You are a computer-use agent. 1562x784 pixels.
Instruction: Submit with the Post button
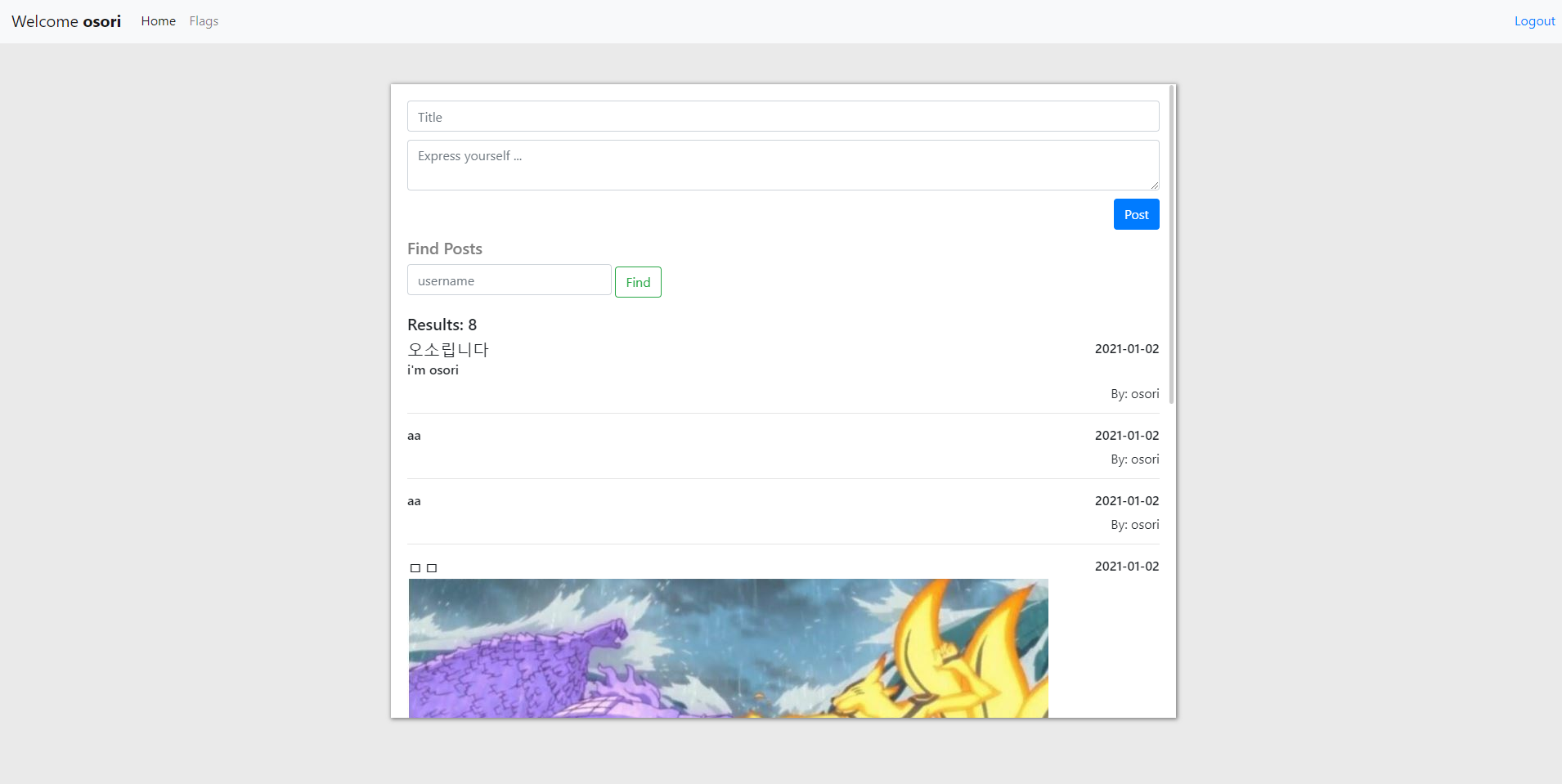pos(1136,214)
